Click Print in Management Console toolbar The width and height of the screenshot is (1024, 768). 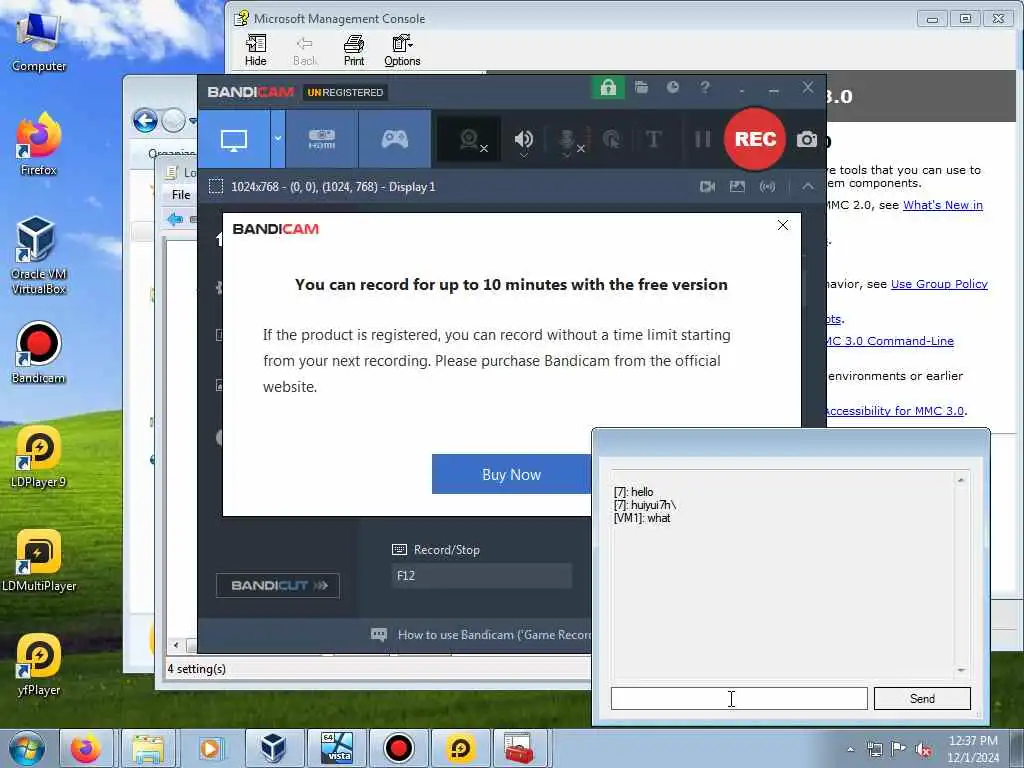pyautogui.click(x=354, y=51)
